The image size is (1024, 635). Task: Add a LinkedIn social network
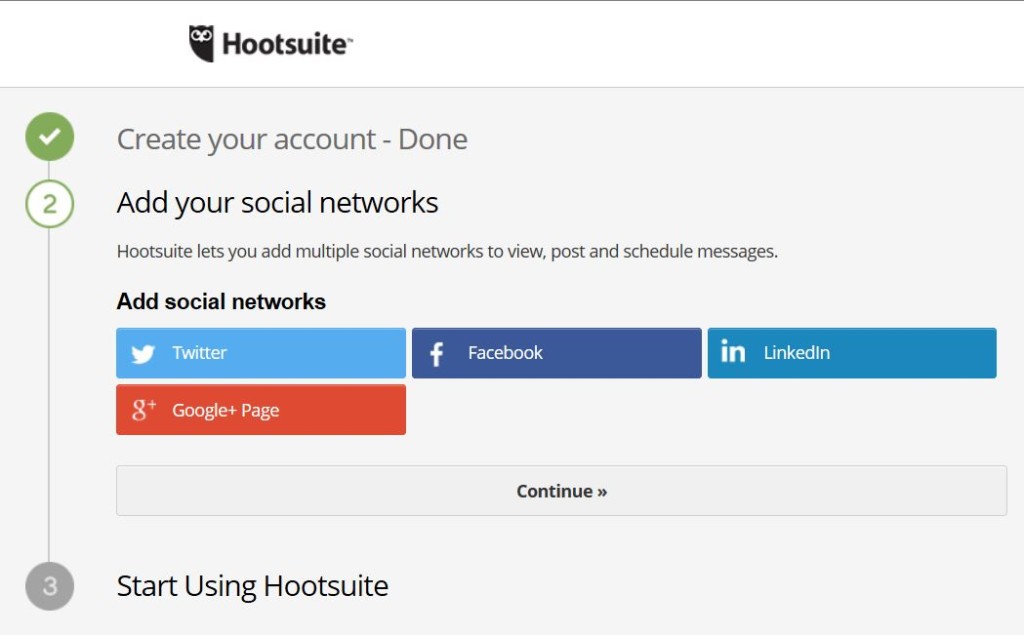coord(852,353)
